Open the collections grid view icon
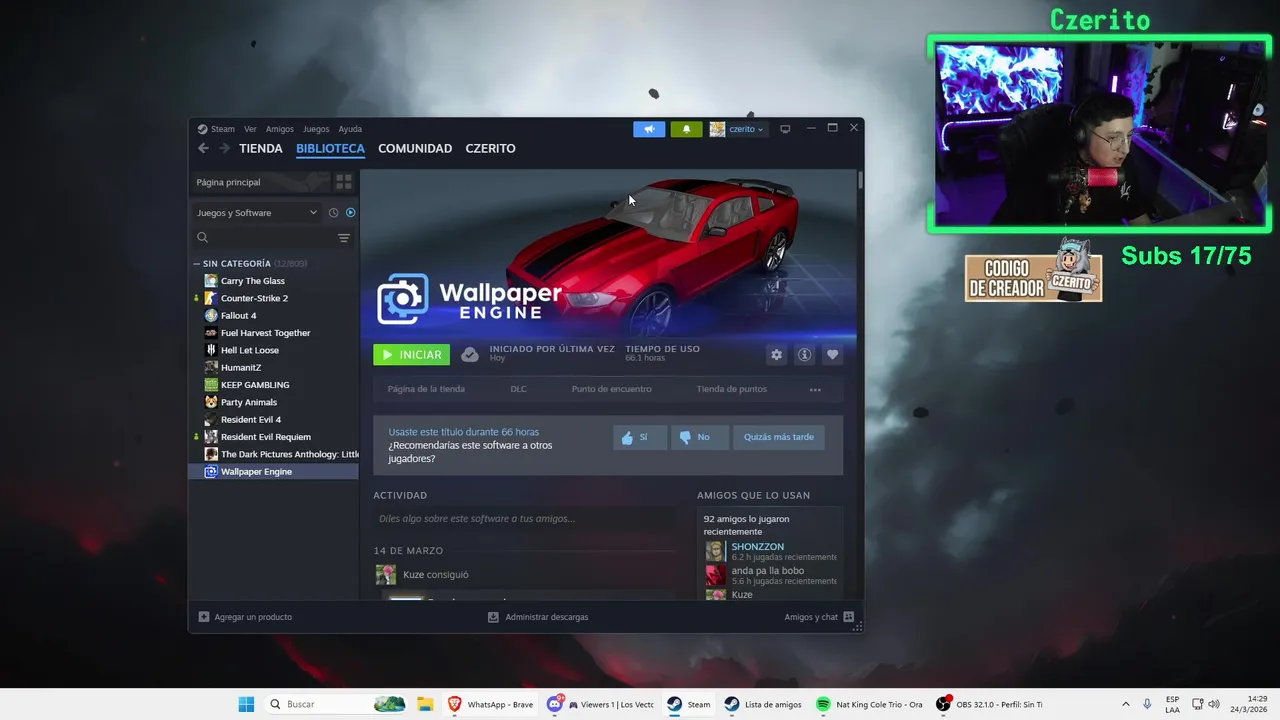 [x=343, y=182]
